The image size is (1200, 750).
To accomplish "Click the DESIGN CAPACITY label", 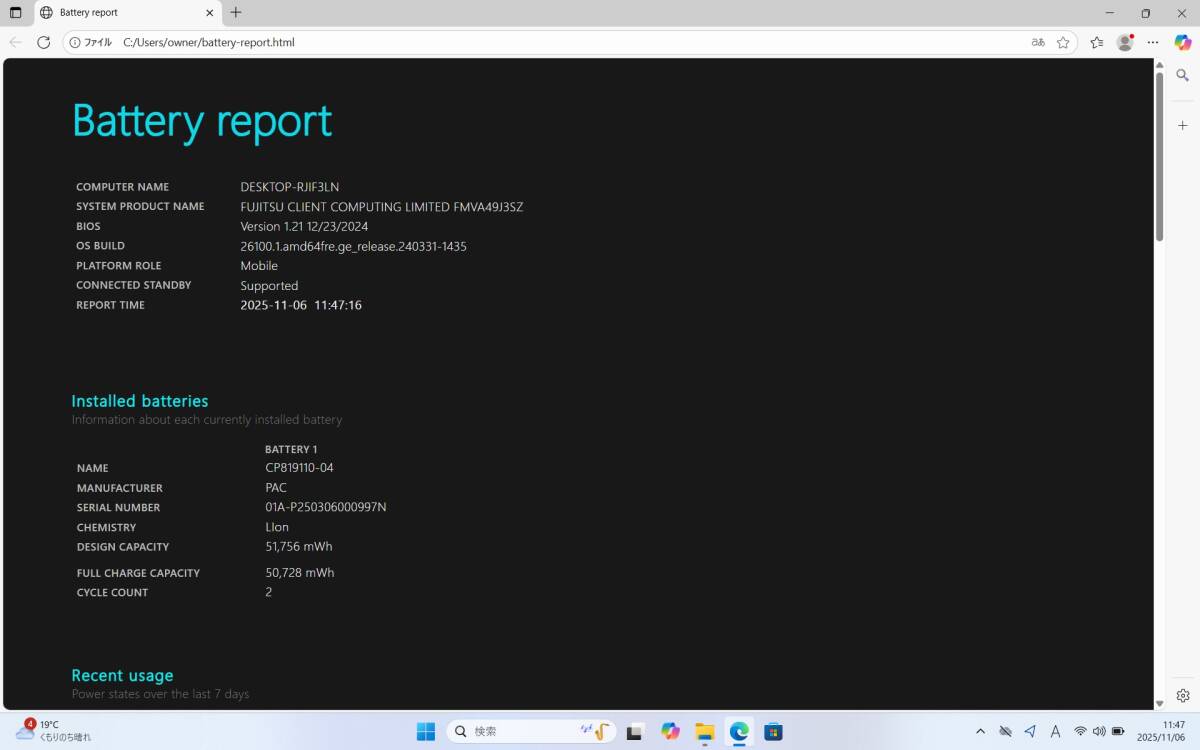I will (123, 547).
